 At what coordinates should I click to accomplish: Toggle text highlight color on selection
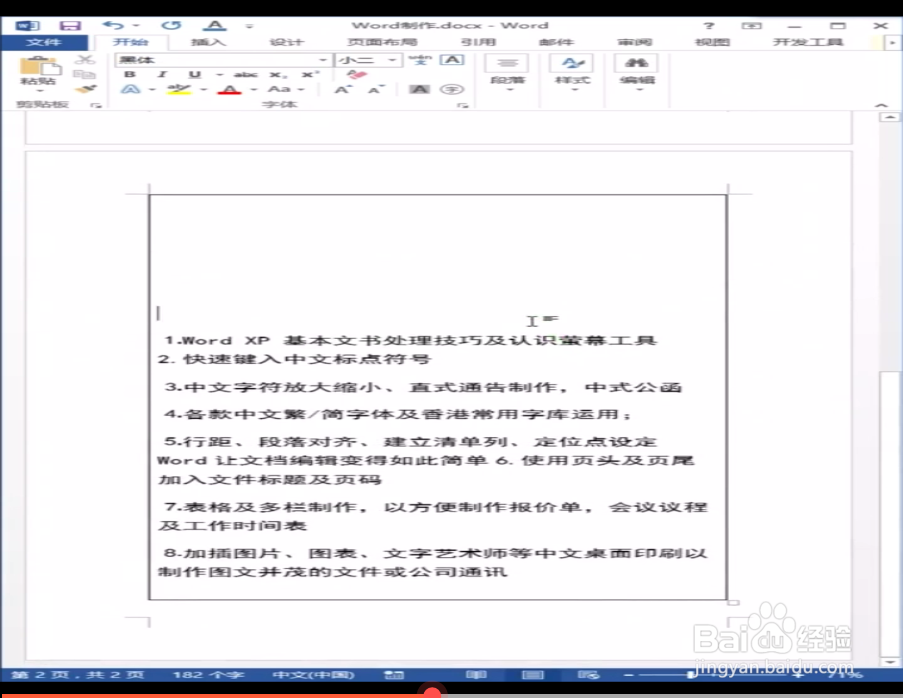click(x=178, y=89)
